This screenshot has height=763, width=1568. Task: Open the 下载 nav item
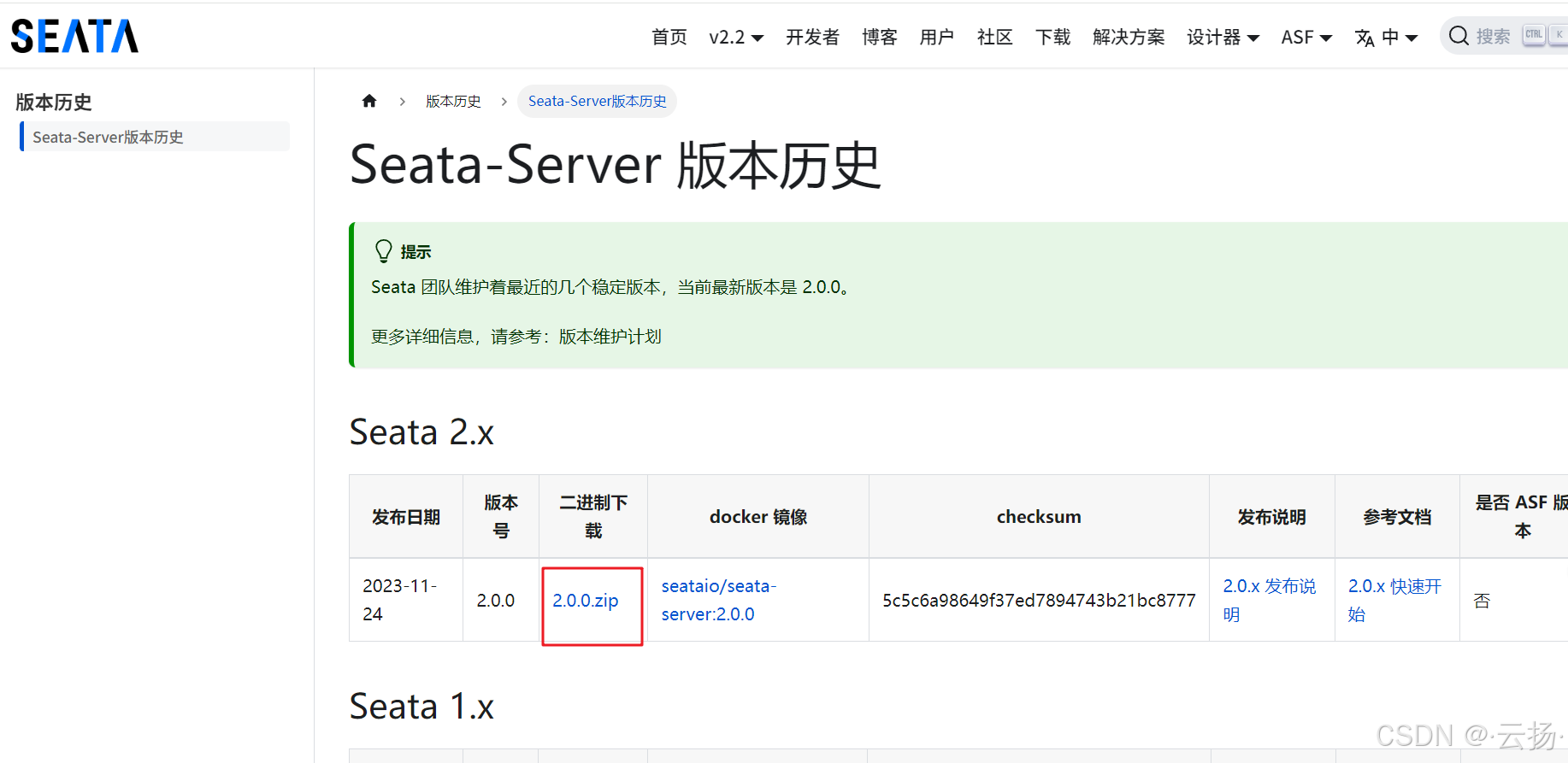click(x=1053, y=37)
